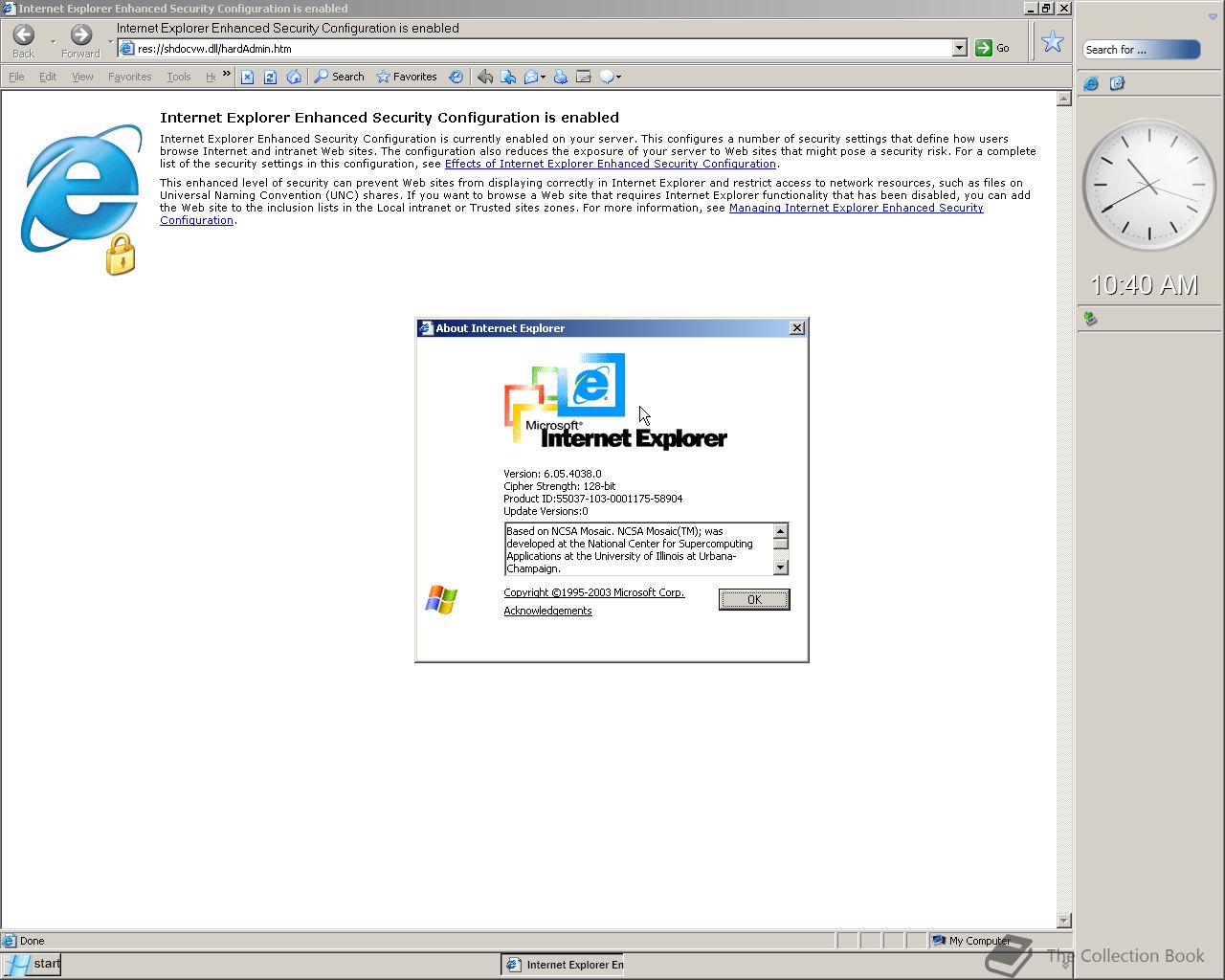Click the Stop loading icon
The image size is (1225, 980).
coord(247,77)
